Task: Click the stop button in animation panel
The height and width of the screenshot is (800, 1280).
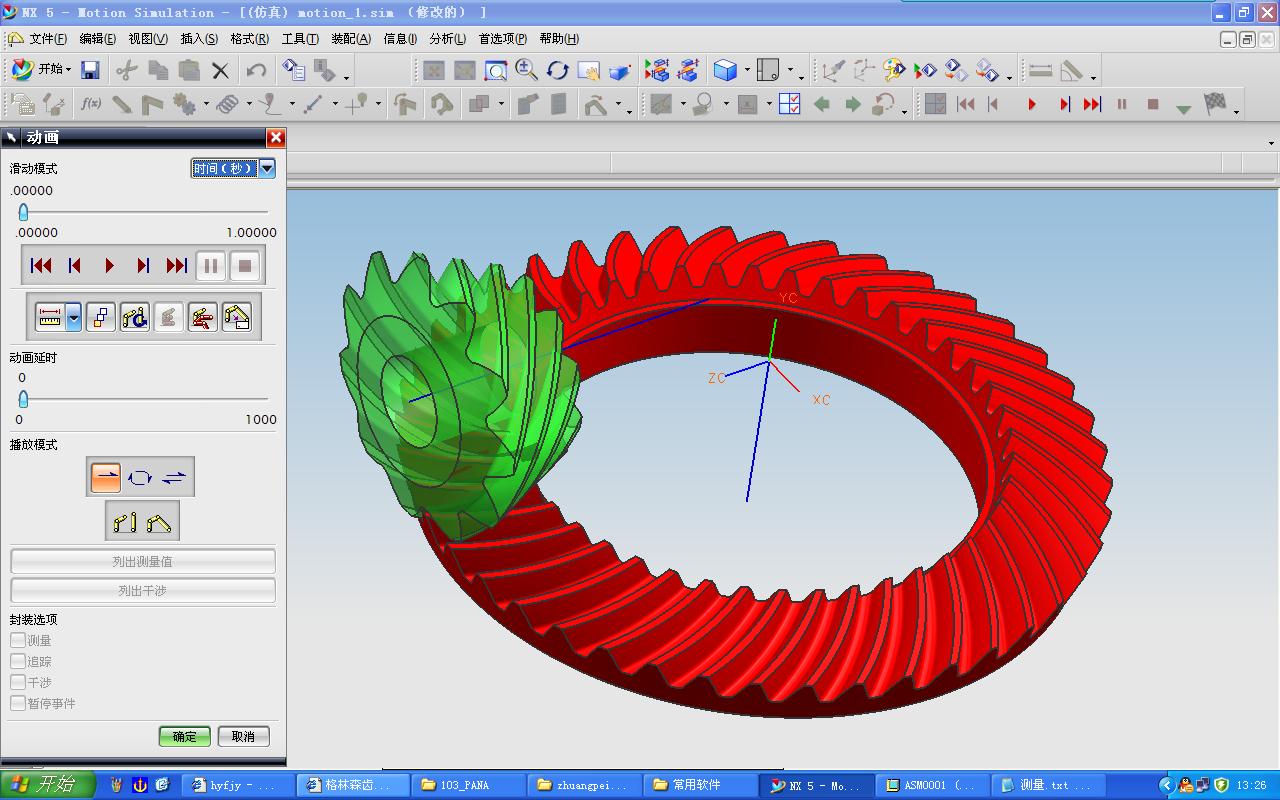Action: [x=245, y=266]
